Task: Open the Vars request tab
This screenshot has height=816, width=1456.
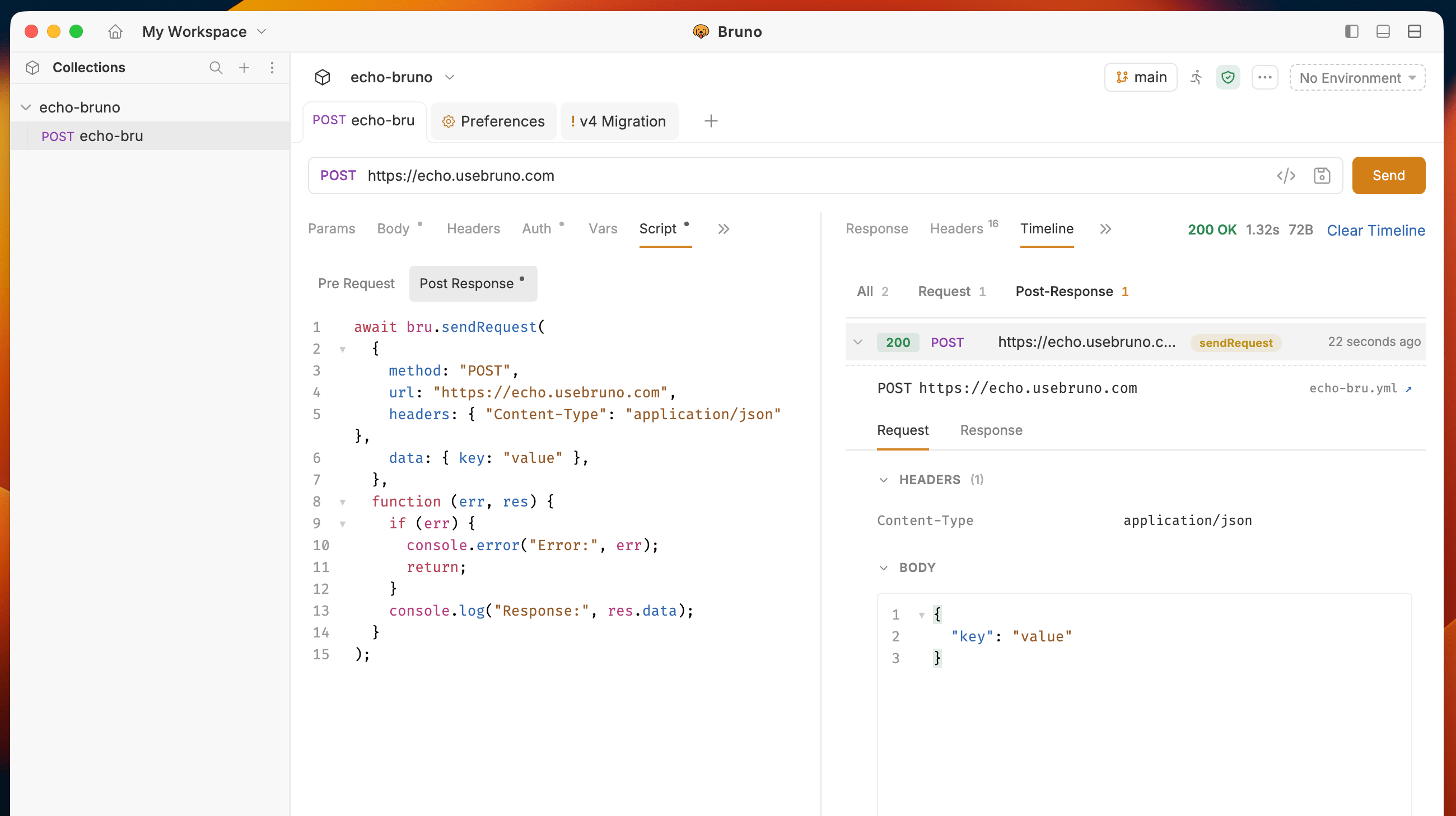Action: (x=603, y=229)
